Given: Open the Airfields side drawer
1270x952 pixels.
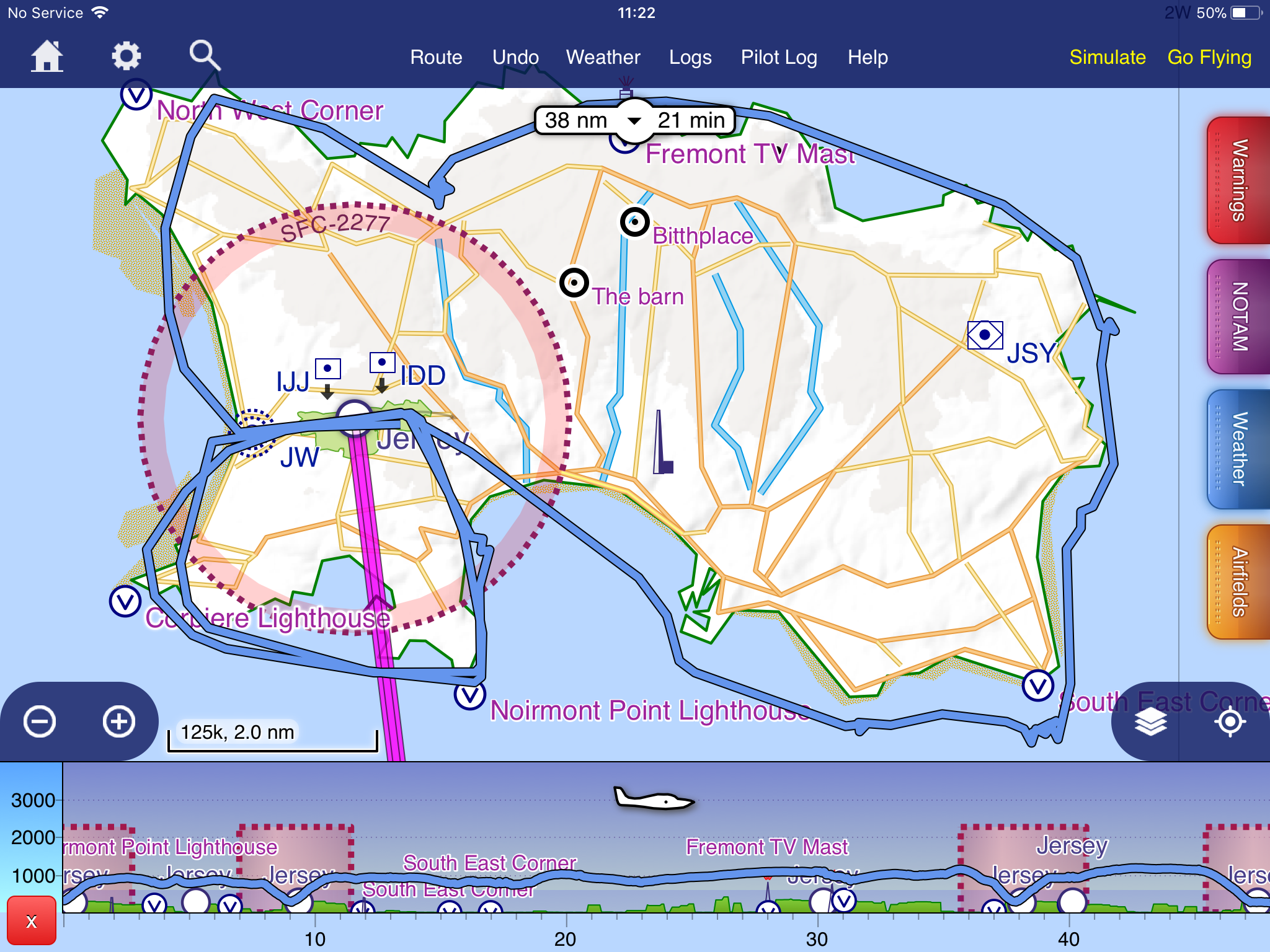Looking at the screenshot, I should click(1238, 582).
